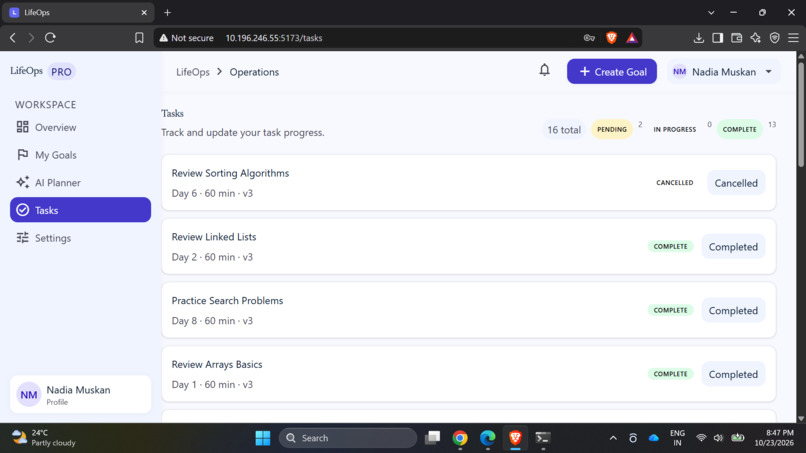The image size is (806, 453).
Task: Click the Brave Rewards triangle icon
Action: 632,38
